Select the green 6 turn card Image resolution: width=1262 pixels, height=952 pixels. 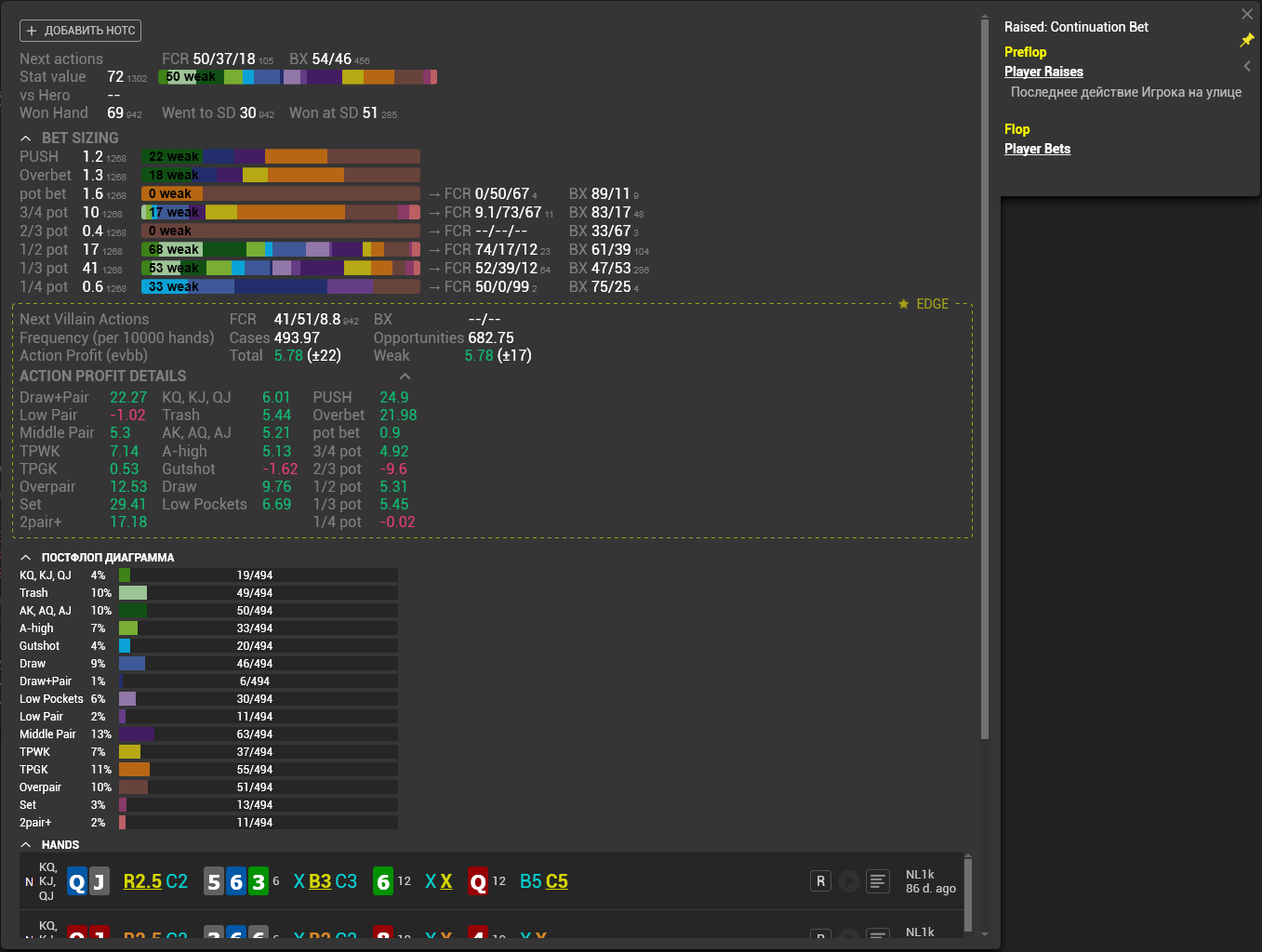click(383, 881)
